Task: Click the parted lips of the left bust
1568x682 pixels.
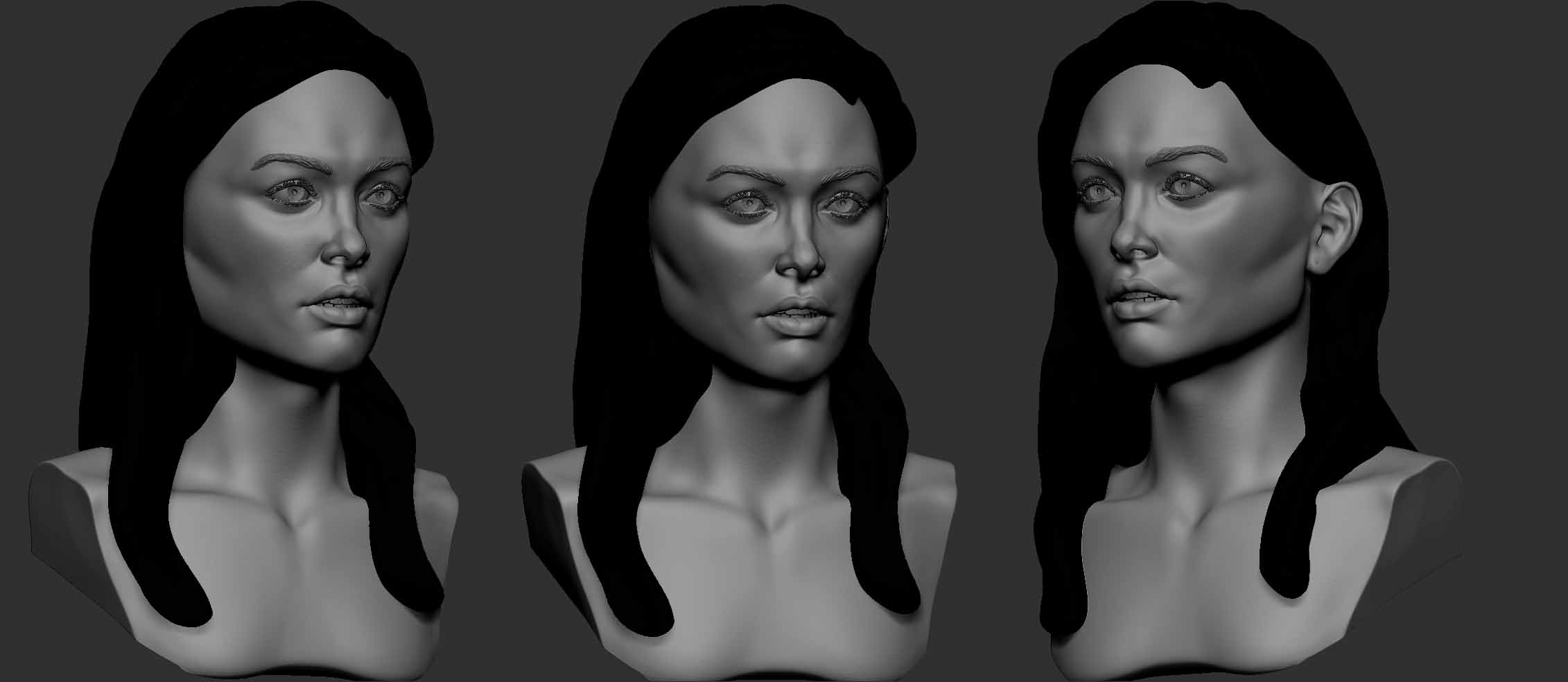Action: coord(338,303)
